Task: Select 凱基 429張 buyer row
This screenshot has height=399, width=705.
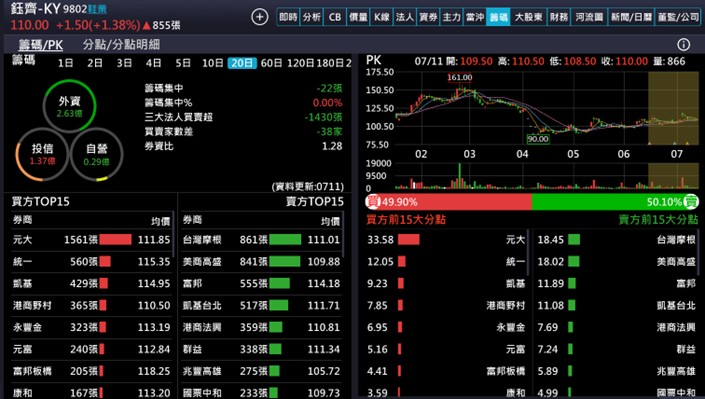Action: 92,283
